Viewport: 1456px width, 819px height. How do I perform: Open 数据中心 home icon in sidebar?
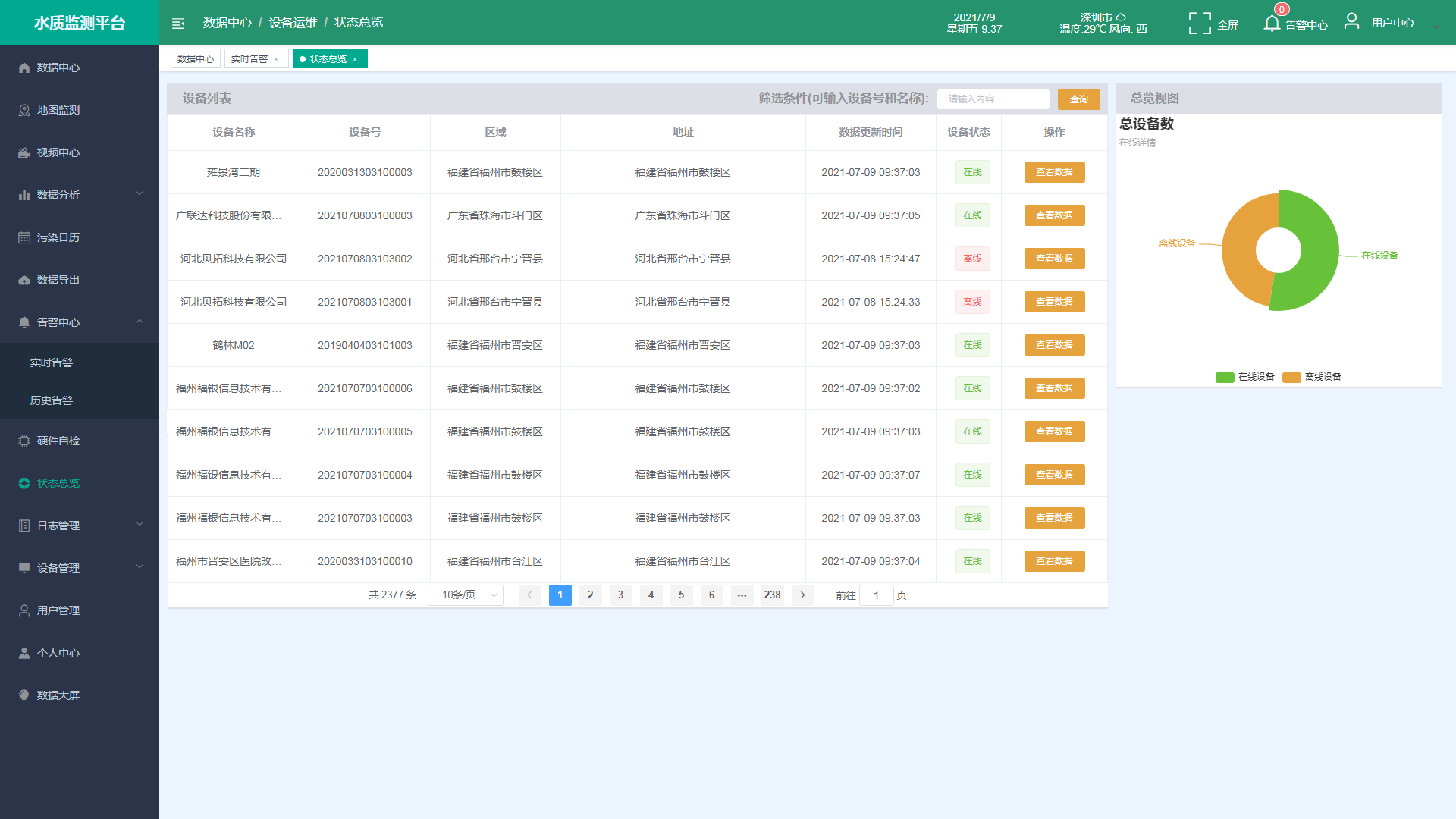tap(24, 67)
